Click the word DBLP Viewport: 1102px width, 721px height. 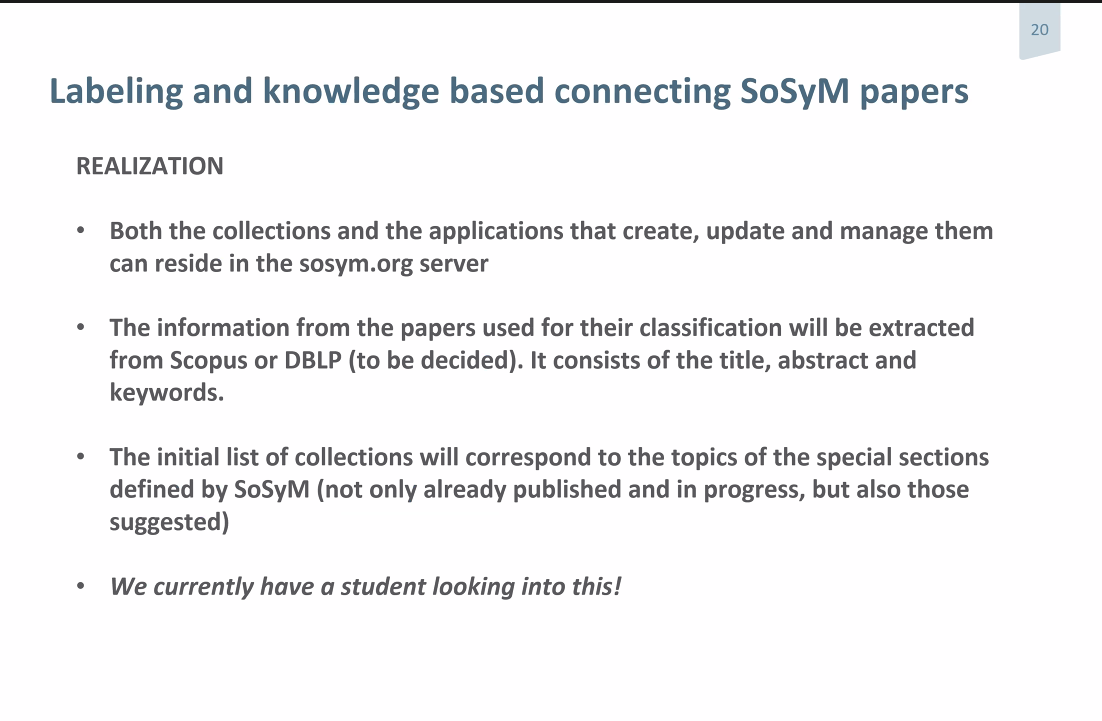pos(312,360)
